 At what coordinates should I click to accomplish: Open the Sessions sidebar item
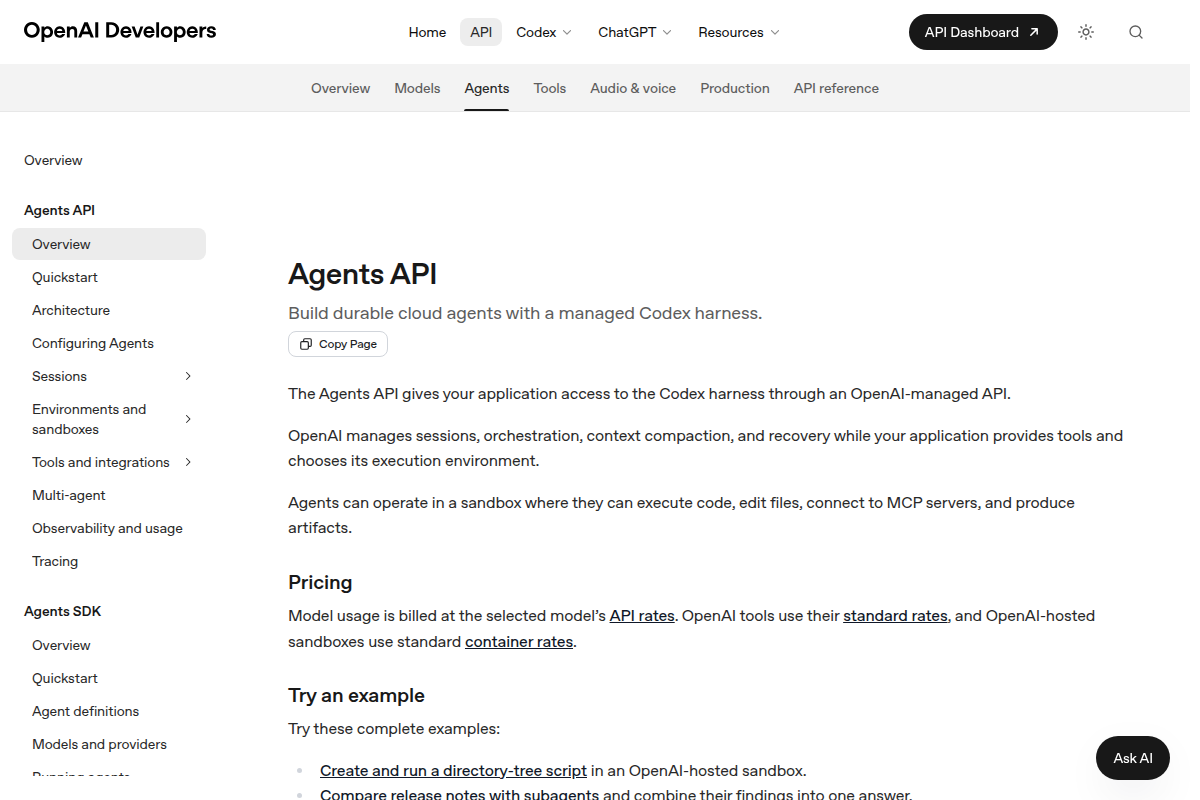[x=59, y=376]
